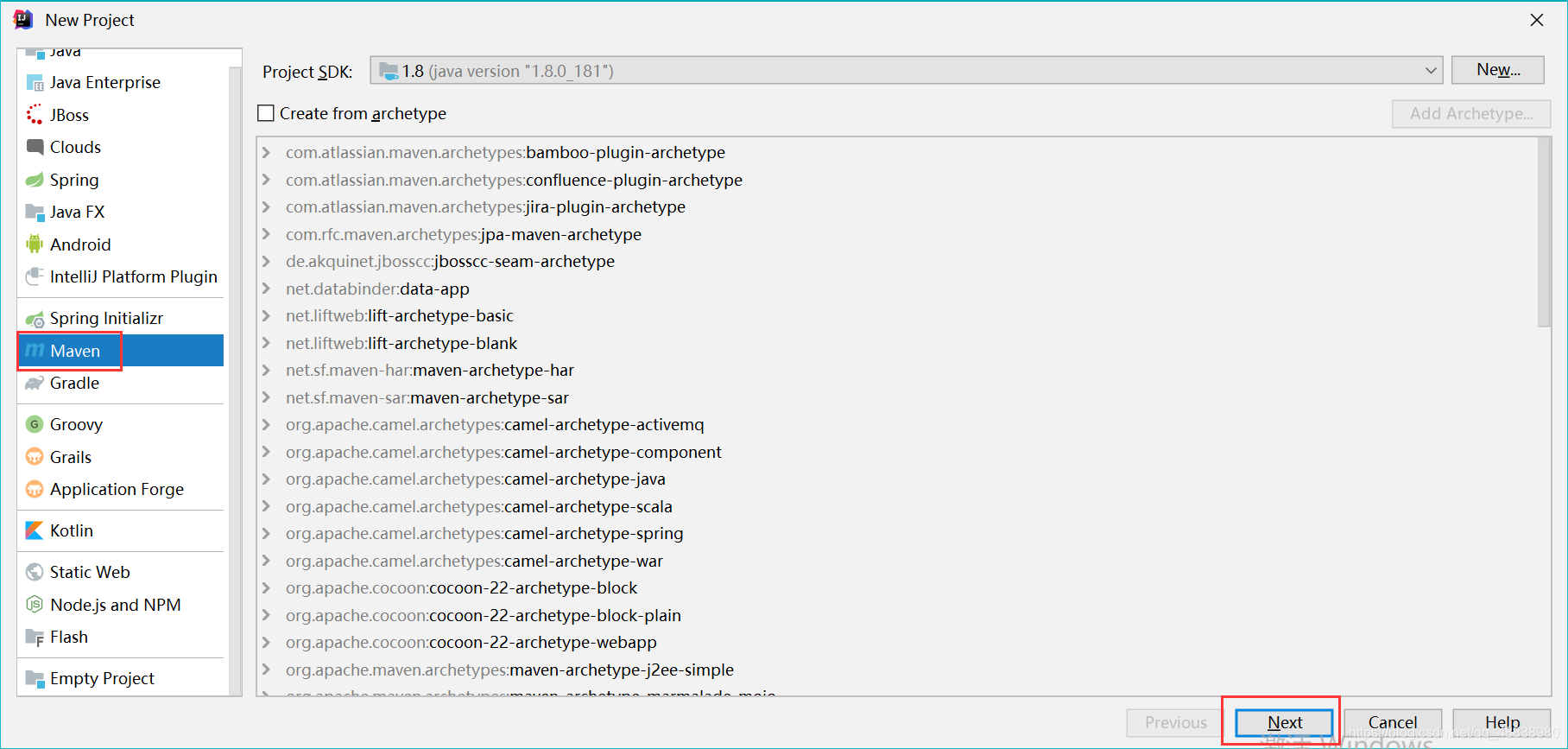The width and height of the screenshot is (1568, 749).
Task: Expand the maven-archetype-har entry
Action: (267, 371)
